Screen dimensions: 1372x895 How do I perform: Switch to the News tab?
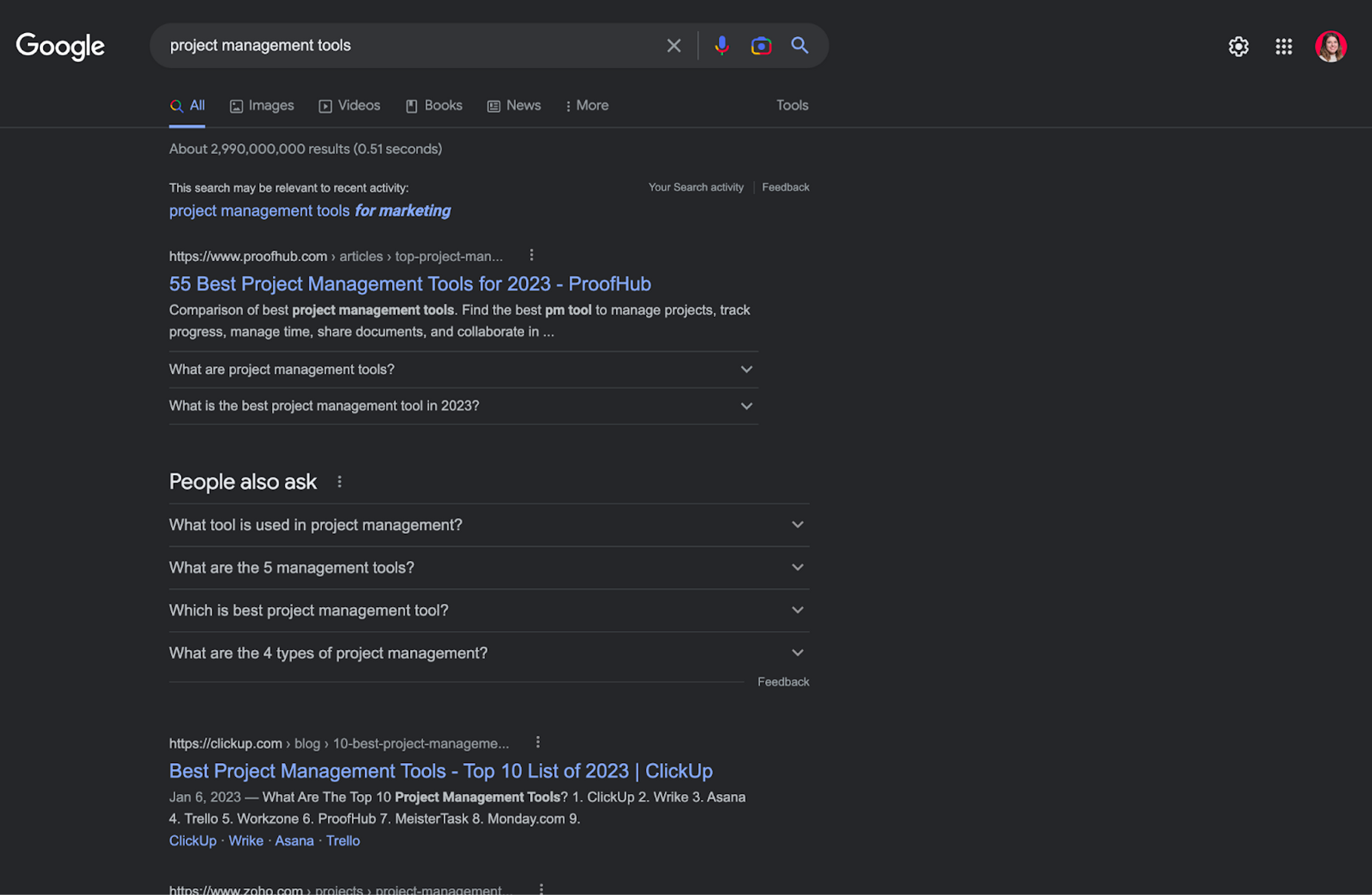[x=514, y=106]
